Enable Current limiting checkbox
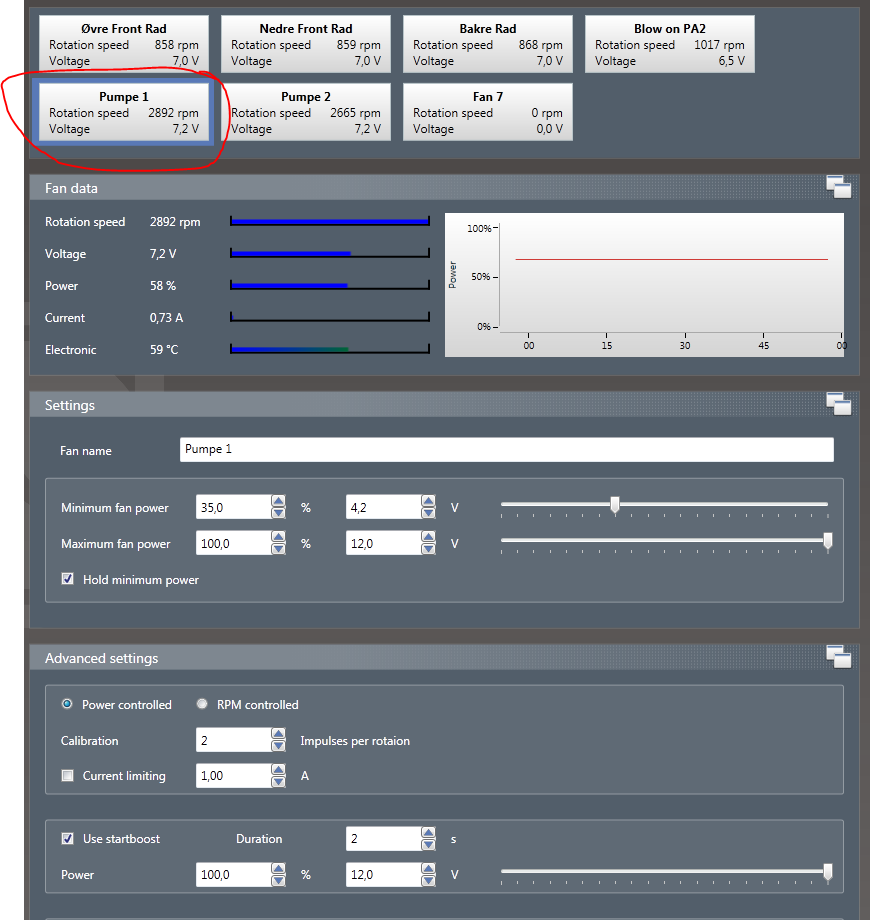 (x=68, y=775)
